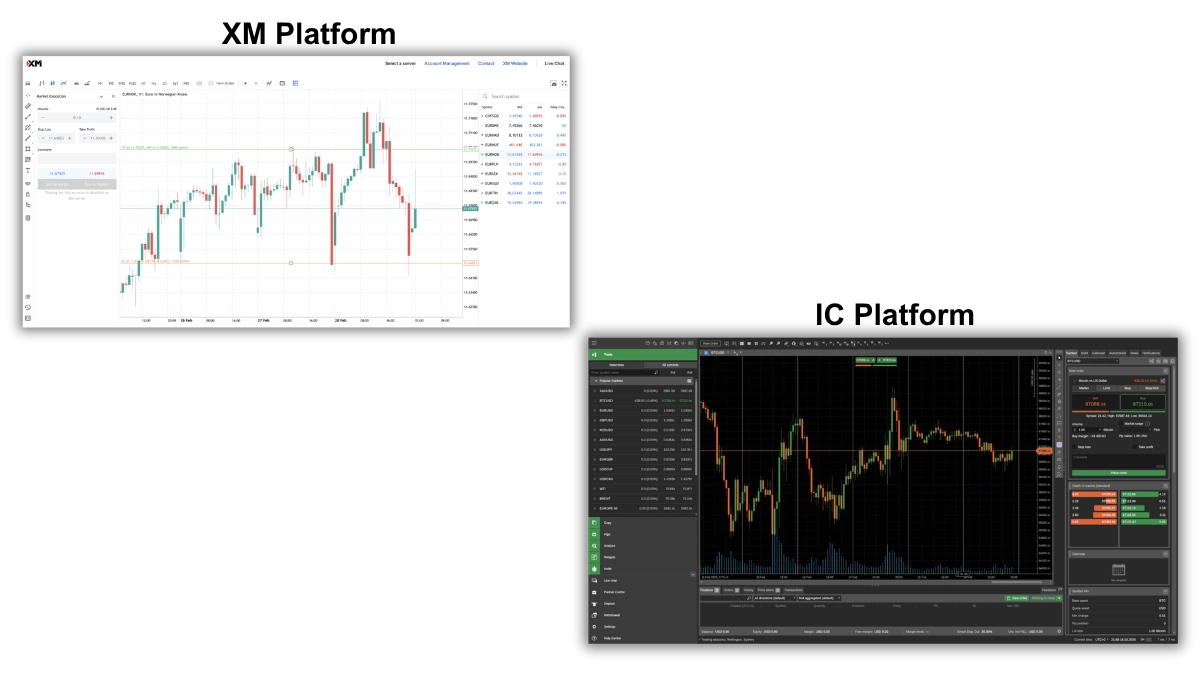Toggle the eye visibility tool in XM sidebar
The height and width of the screenshot is (675, 1200).
(28, 183)
